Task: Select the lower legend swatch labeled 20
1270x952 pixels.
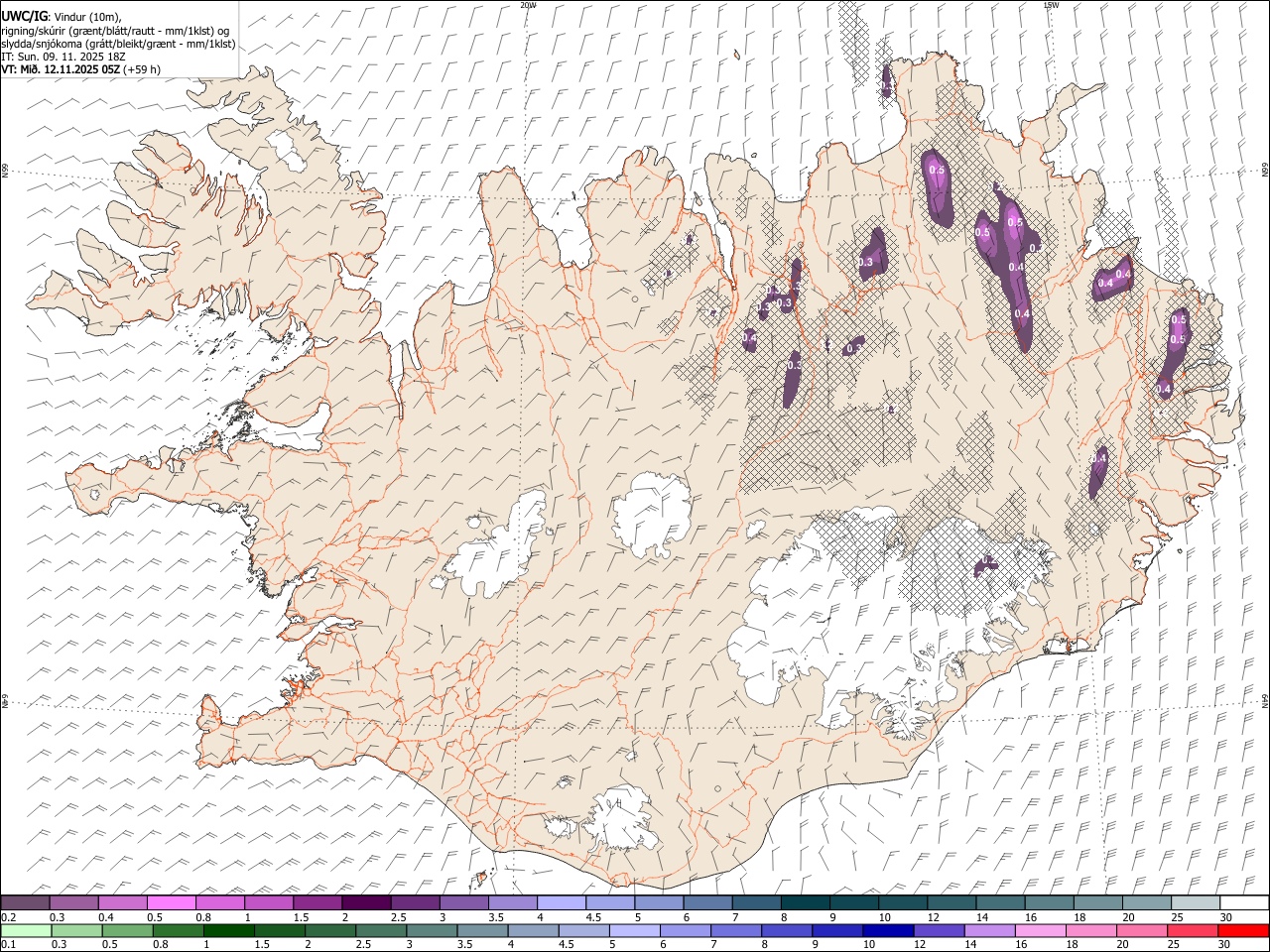Action: click(x=1141, y=930)
